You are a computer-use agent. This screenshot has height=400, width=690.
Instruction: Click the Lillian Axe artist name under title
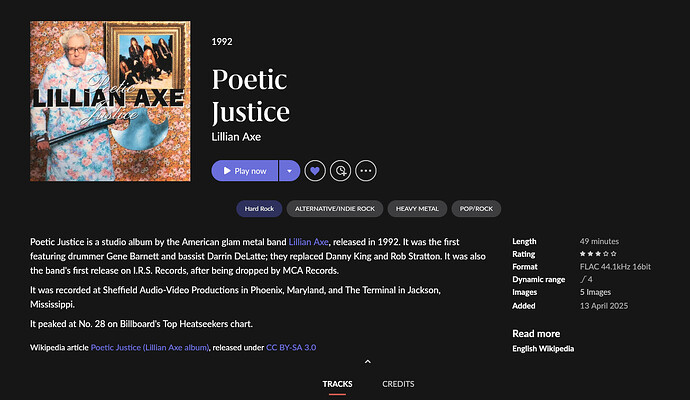238,136
